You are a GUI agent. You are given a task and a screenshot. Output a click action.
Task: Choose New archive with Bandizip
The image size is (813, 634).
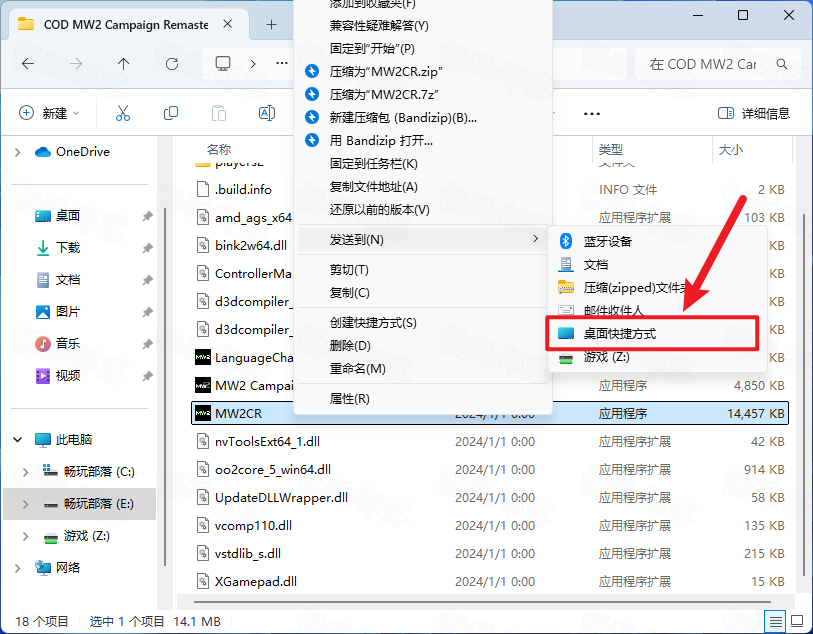point(403,118)
